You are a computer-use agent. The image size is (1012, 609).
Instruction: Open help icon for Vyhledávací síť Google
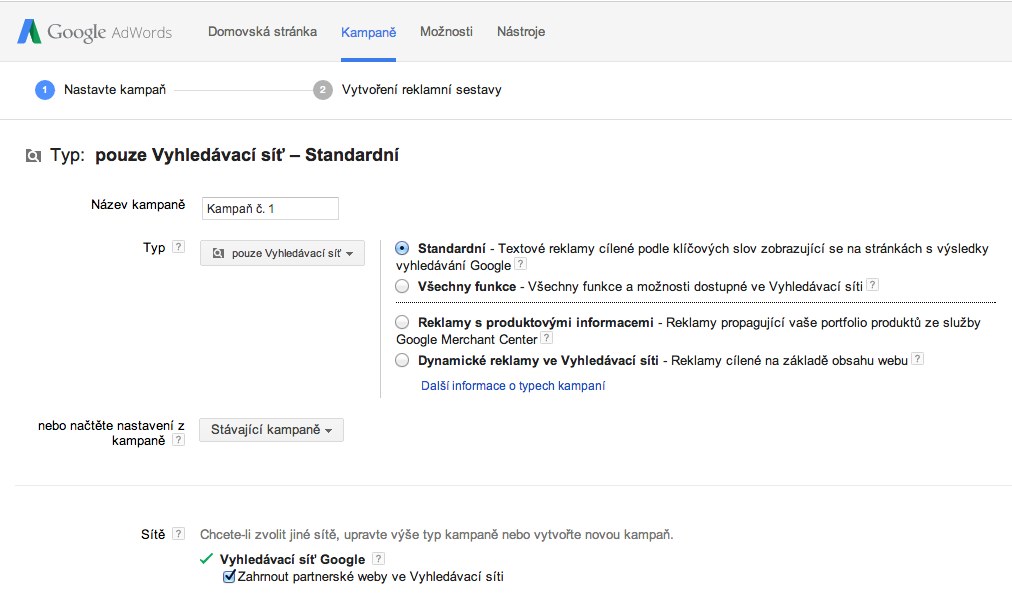pos(378,559)
